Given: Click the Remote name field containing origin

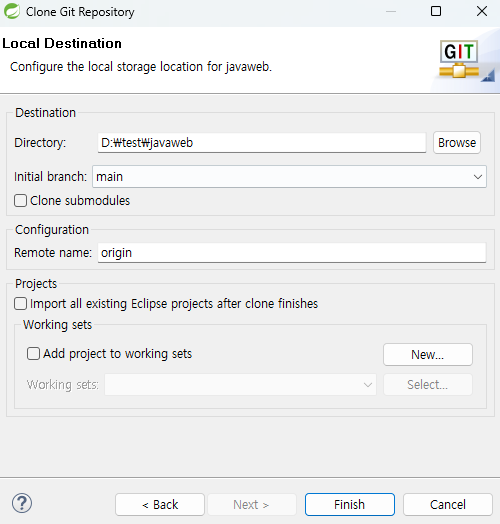Looking at the screenshot, I should point(292,253).
